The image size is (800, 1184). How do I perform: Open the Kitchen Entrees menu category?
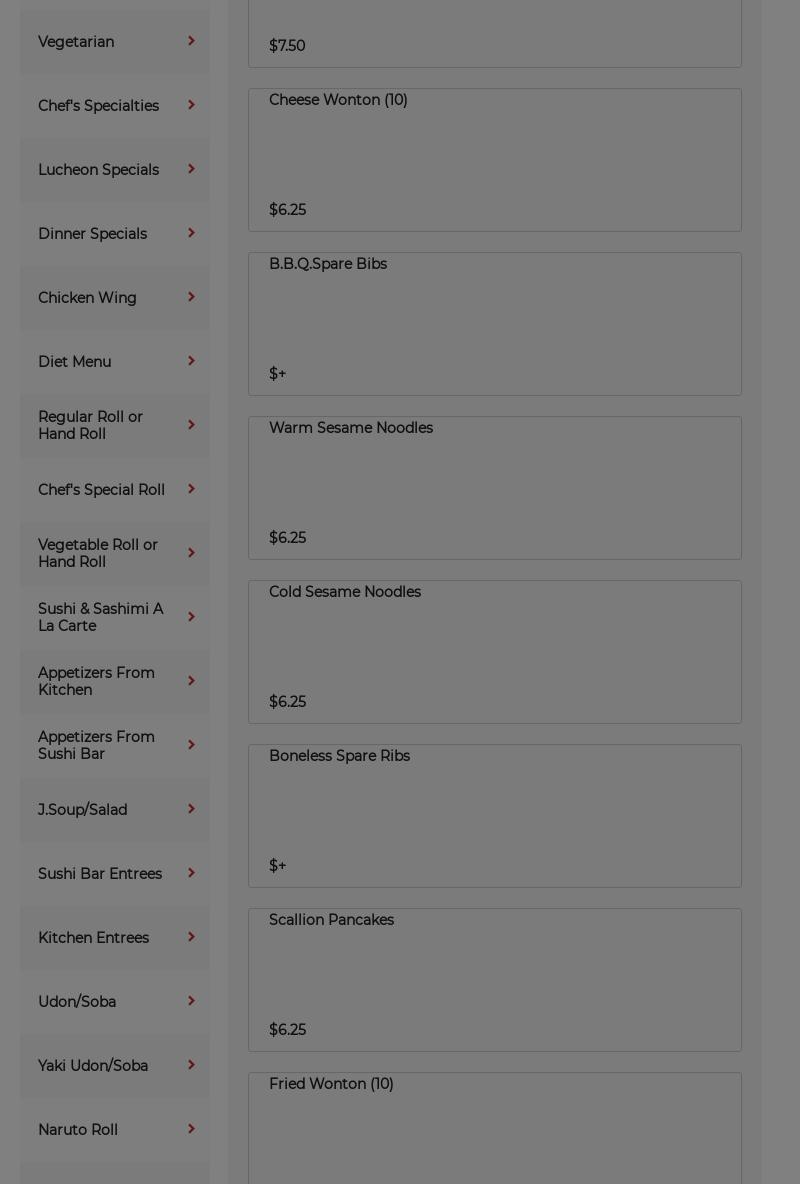[x=93, y=938]
